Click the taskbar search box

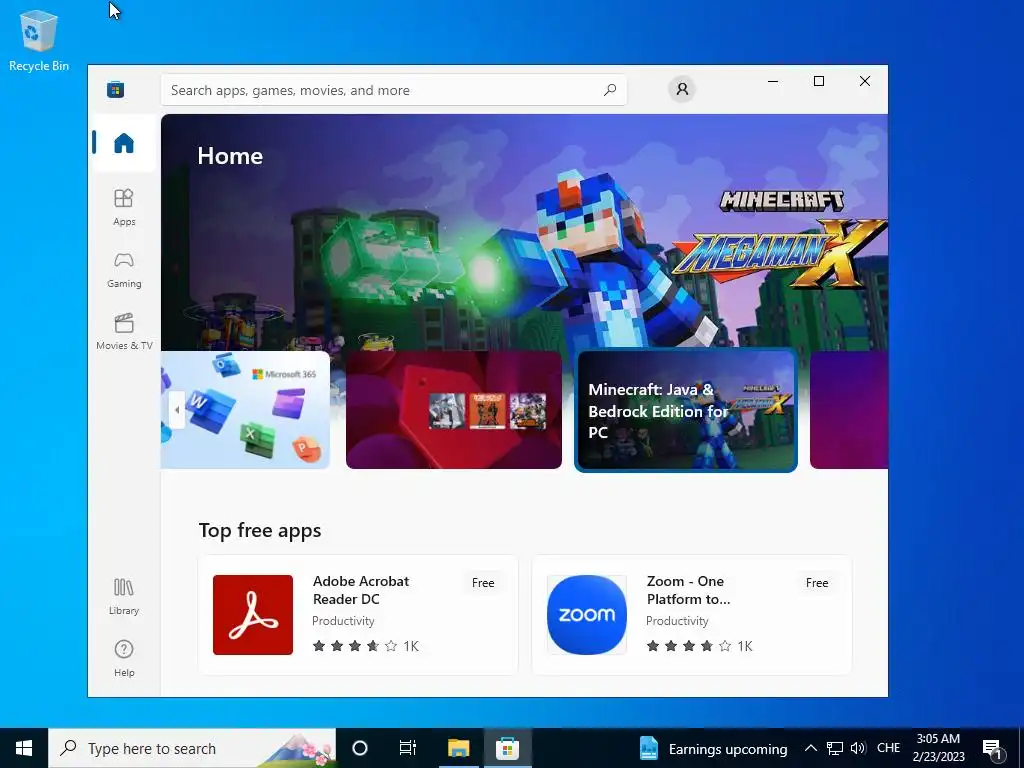pos(192,748)
